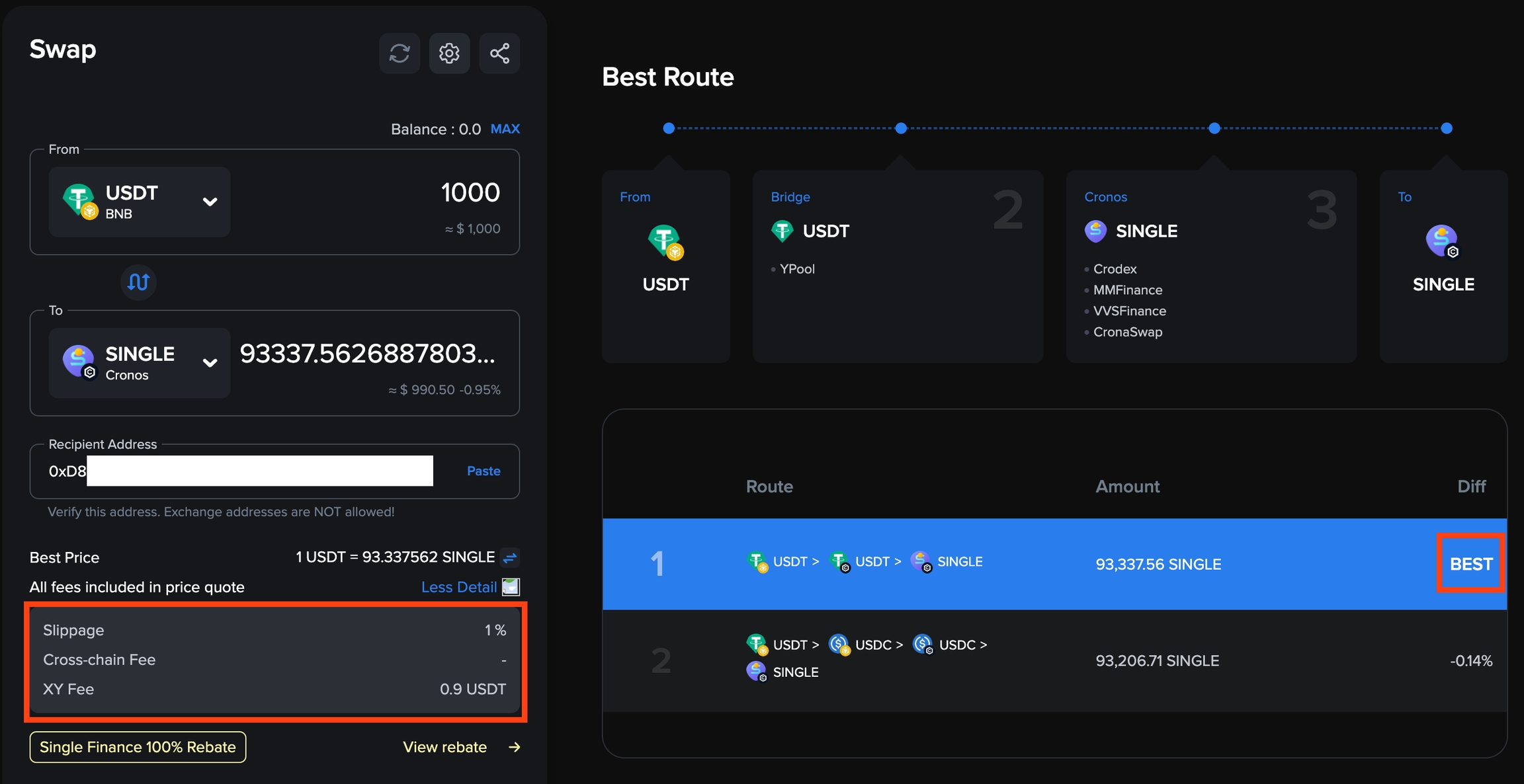This screenshot has width=1524, height=784.
Task: Click View rebate link
Action: [444, 747]
